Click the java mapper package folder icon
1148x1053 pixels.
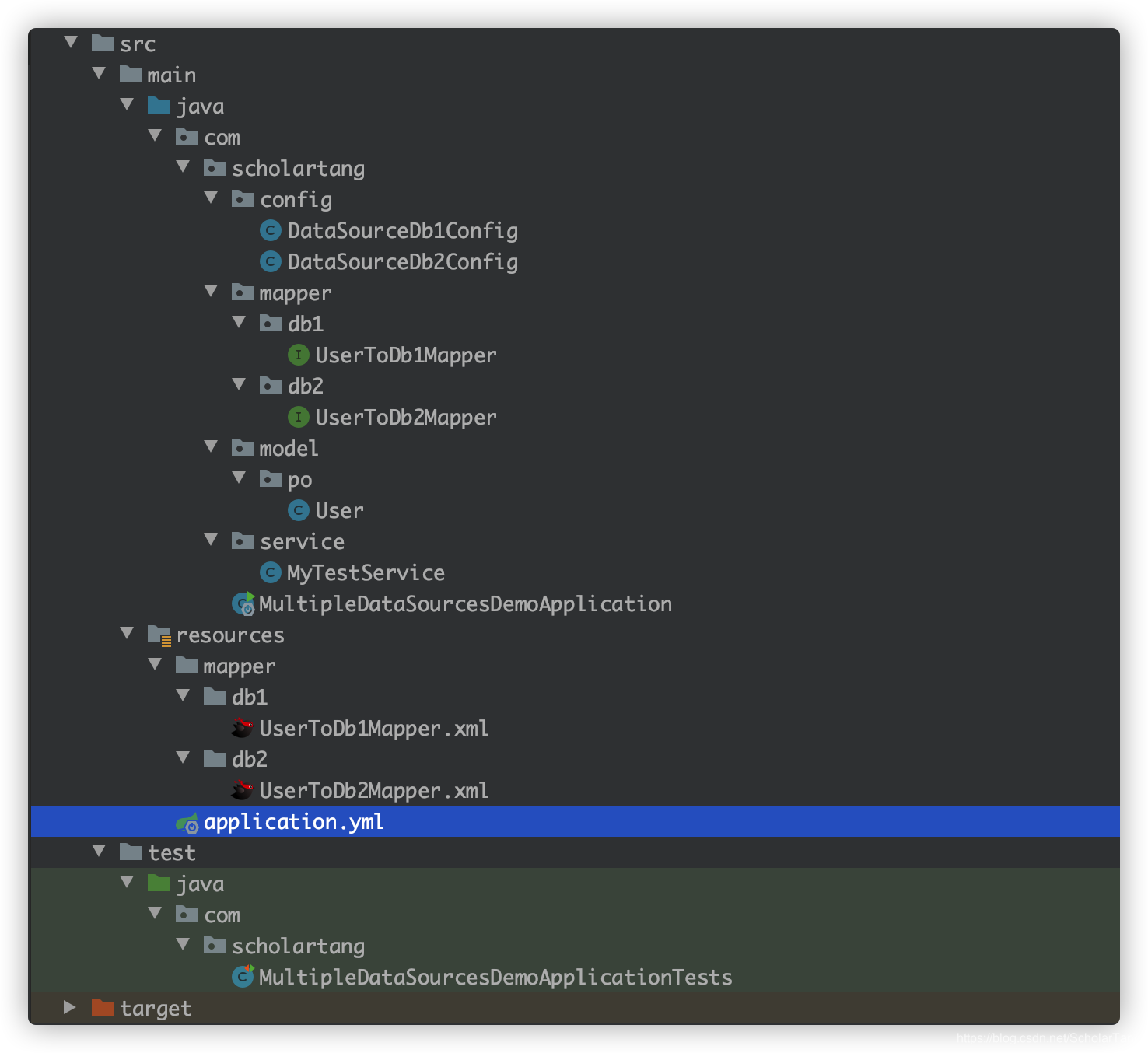pyautogui.click(x=243, y=292)
